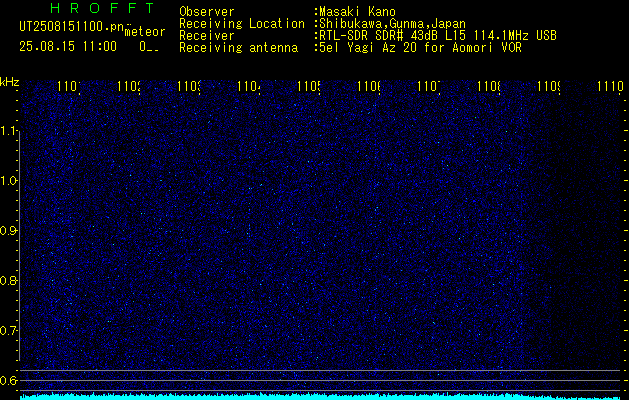Click the 1103 time marker
This screenshot has height=400, width=629.
coord(189,86)
